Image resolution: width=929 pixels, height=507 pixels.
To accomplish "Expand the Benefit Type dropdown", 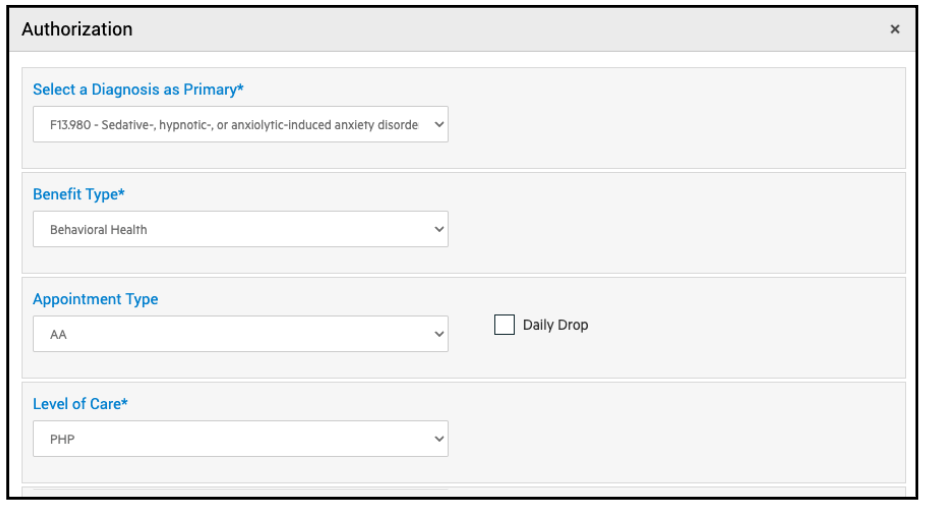I will 240,229.
